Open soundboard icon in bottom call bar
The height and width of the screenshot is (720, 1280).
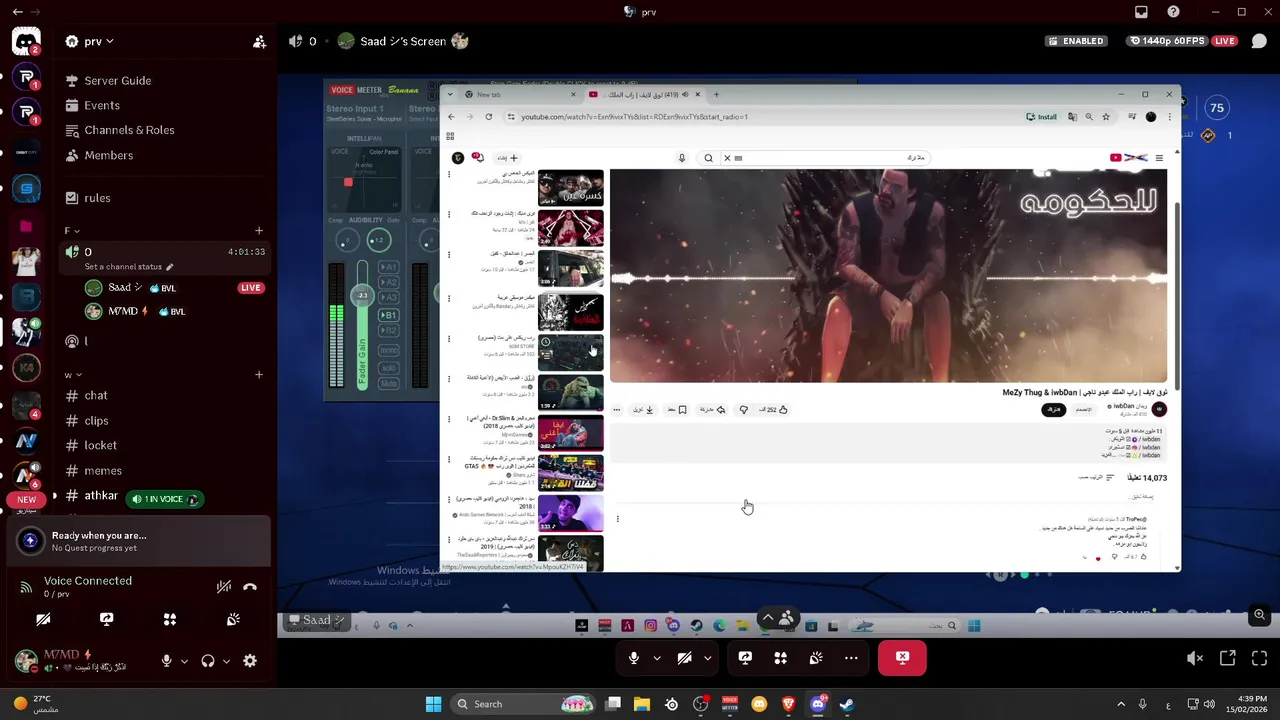[x=816, y=658]
